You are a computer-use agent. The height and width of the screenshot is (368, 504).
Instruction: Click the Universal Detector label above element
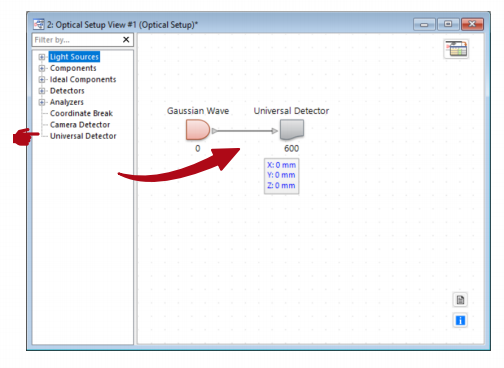[291, 111]
